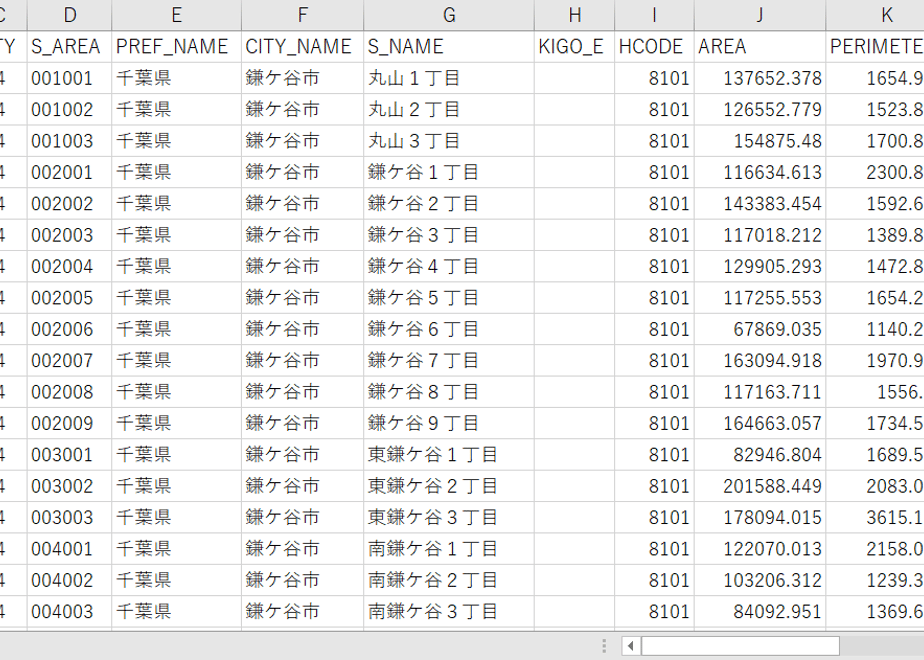Select column E header
The height and width of the screenshot is (660, 924).
pyautogui.click(x=176, y=15)
